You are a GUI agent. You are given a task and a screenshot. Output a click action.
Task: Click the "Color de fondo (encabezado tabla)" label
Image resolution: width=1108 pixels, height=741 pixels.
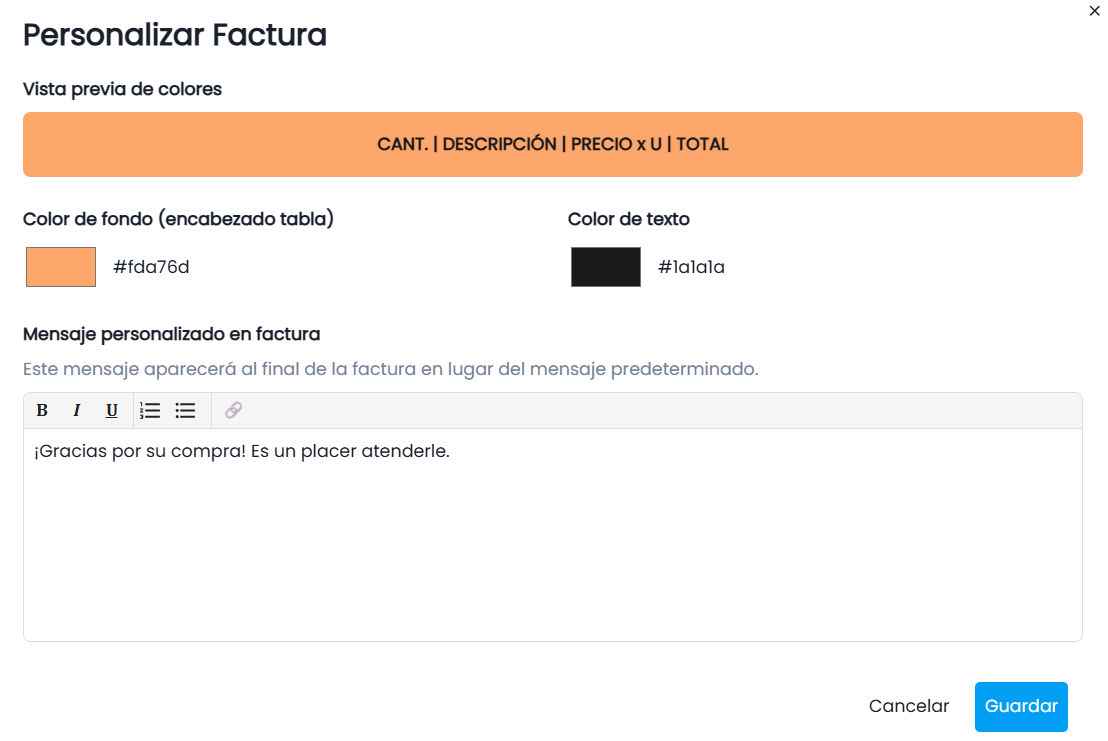coord(178,219)
